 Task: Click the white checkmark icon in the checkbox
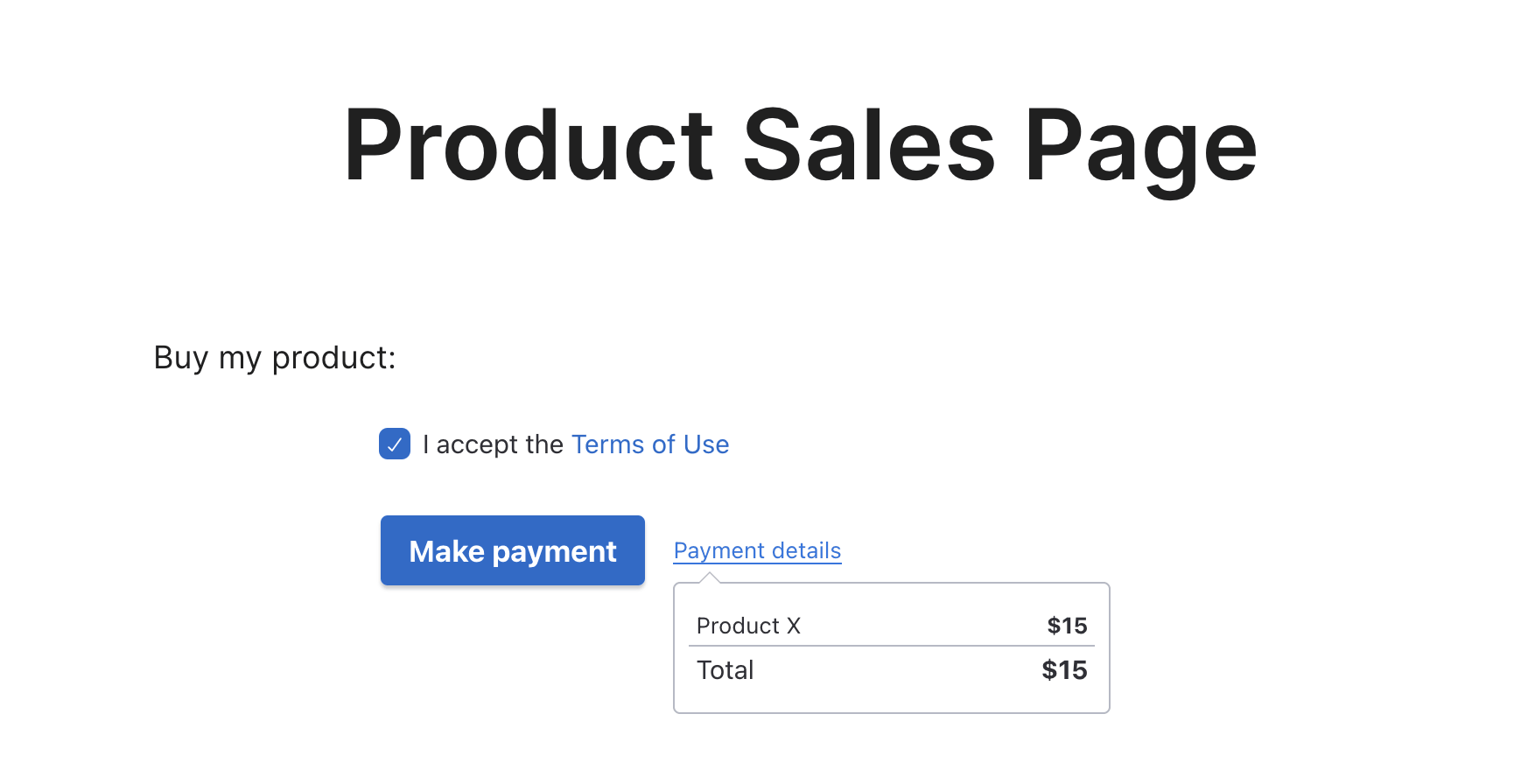[395, 444]
